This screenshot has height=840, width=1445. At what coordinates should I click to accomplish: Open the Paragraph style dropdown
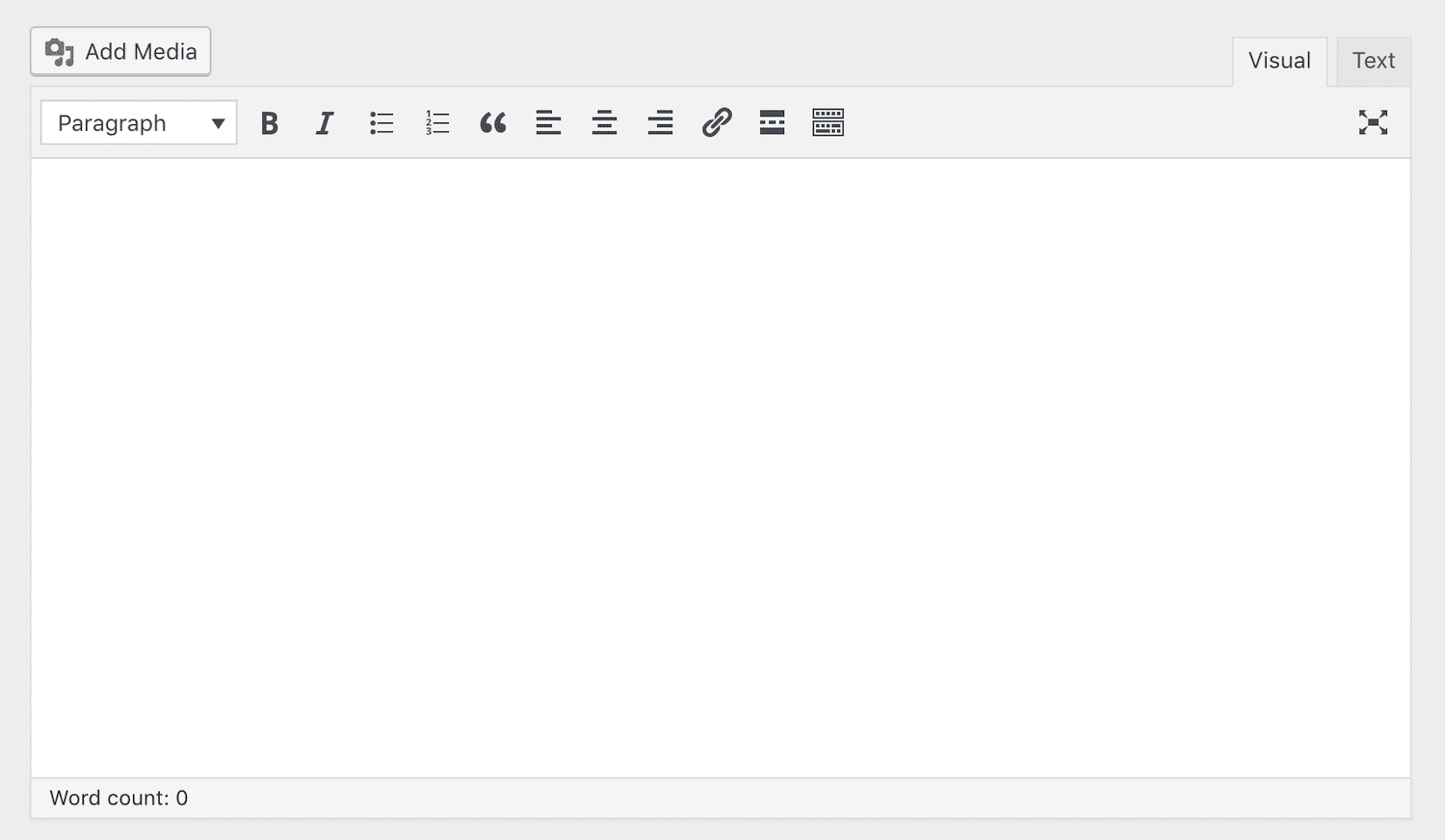(138, 122)
